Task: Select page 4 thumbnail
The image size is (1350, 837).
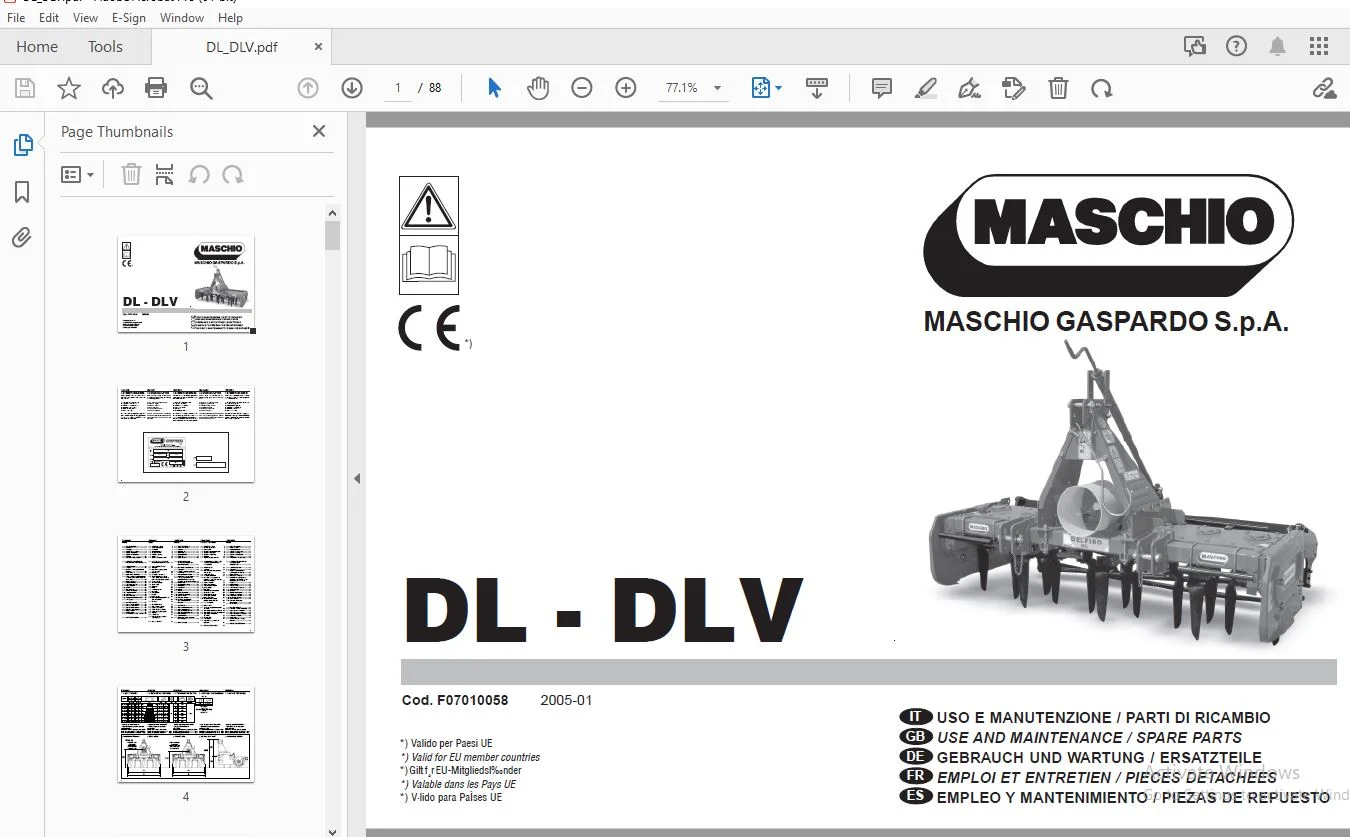Action: pos(186,735)
